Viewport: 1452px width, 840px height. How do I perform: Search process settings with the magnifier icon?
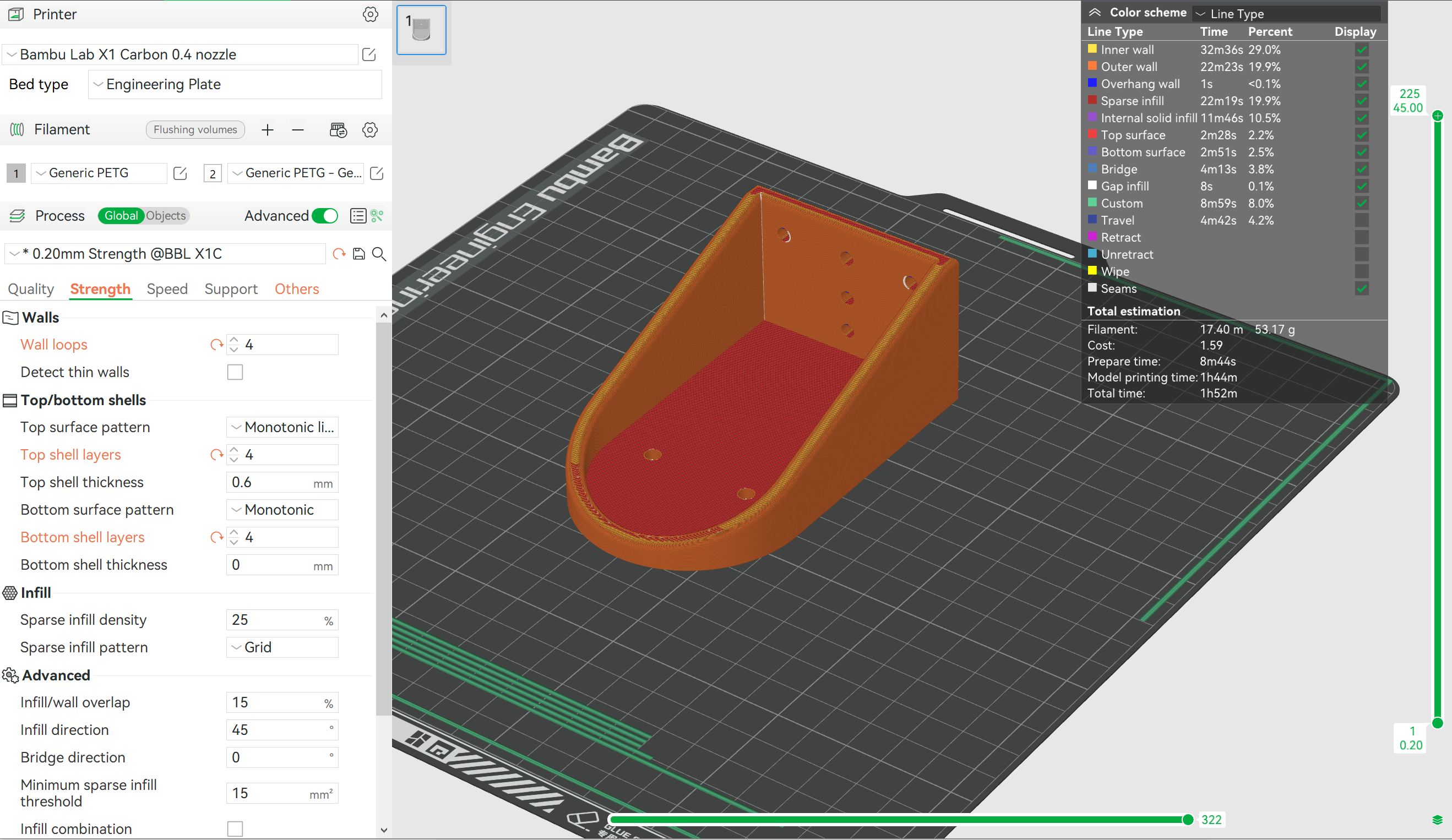(379, 254)
